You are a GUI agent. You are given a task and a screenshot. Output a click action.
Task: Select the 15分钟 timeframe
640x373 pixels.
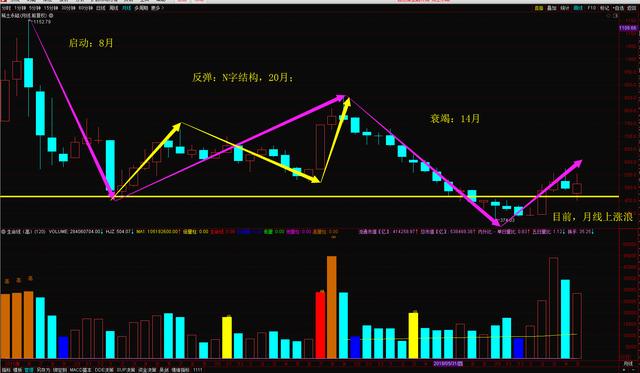click(51, 8)
